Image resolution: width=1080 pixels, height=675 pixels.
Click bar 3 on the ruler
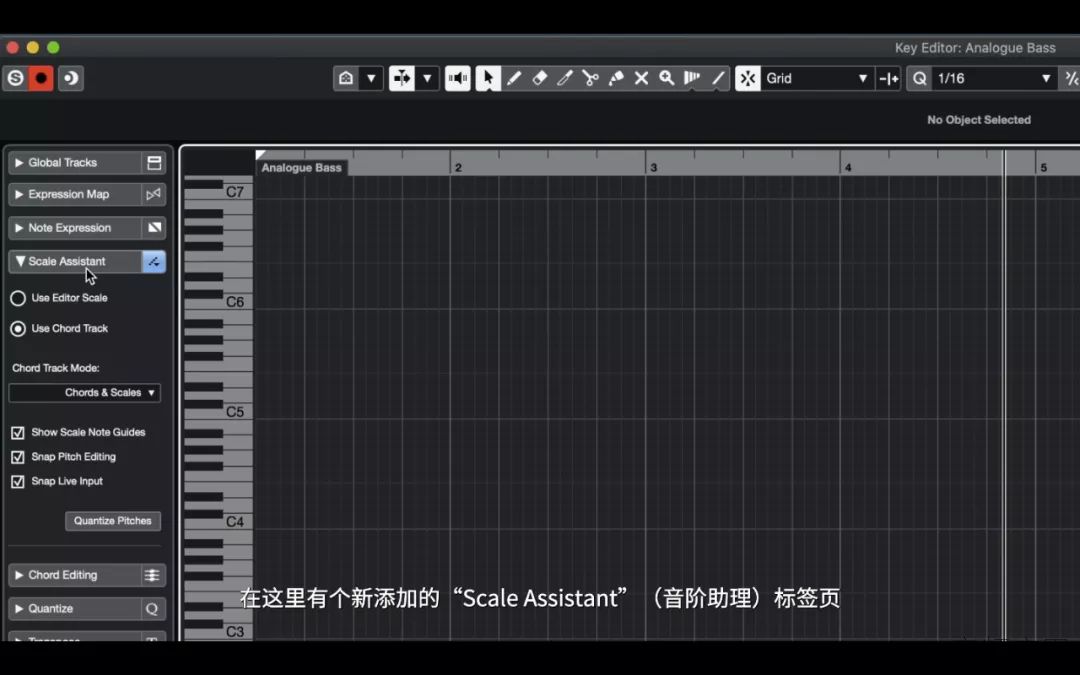[654, 167]
